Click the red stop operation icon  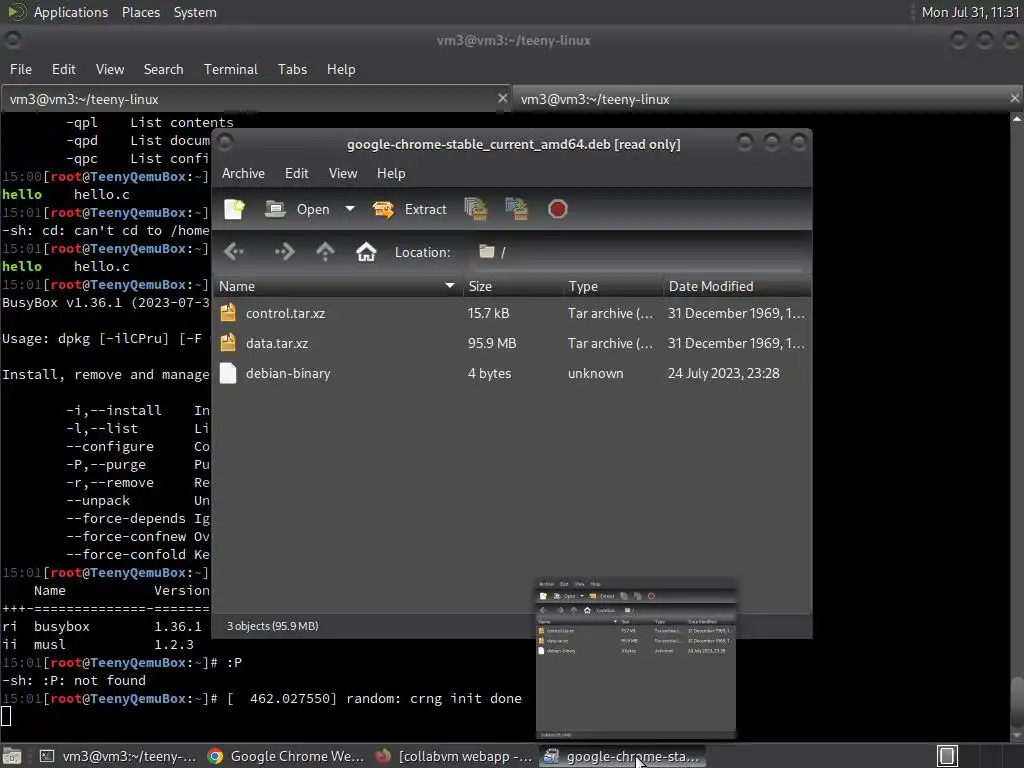[558, 209]
